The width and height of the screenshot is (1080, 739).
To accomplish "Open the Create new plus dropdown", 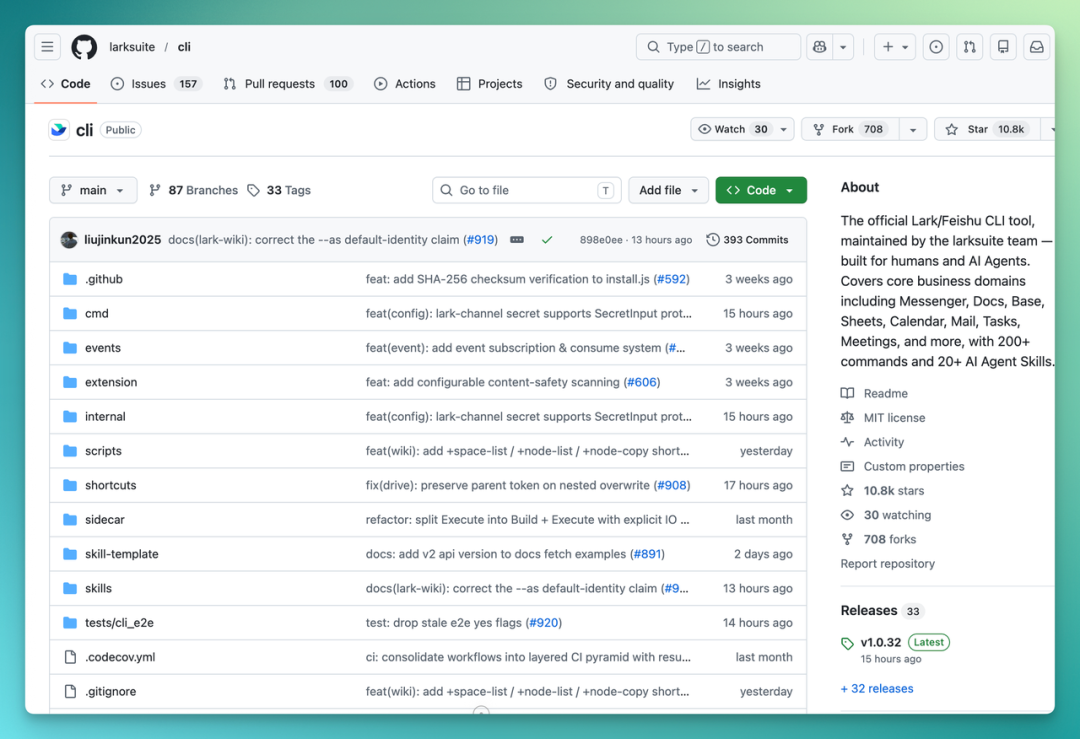I will 895,47.
